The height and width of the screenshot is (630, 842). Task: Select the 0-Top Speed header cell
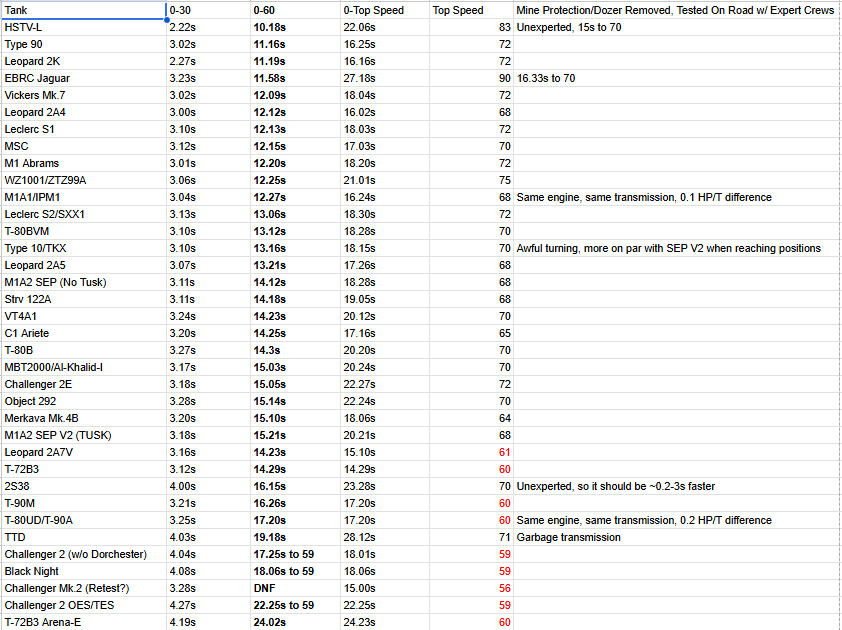pos(384,10)
